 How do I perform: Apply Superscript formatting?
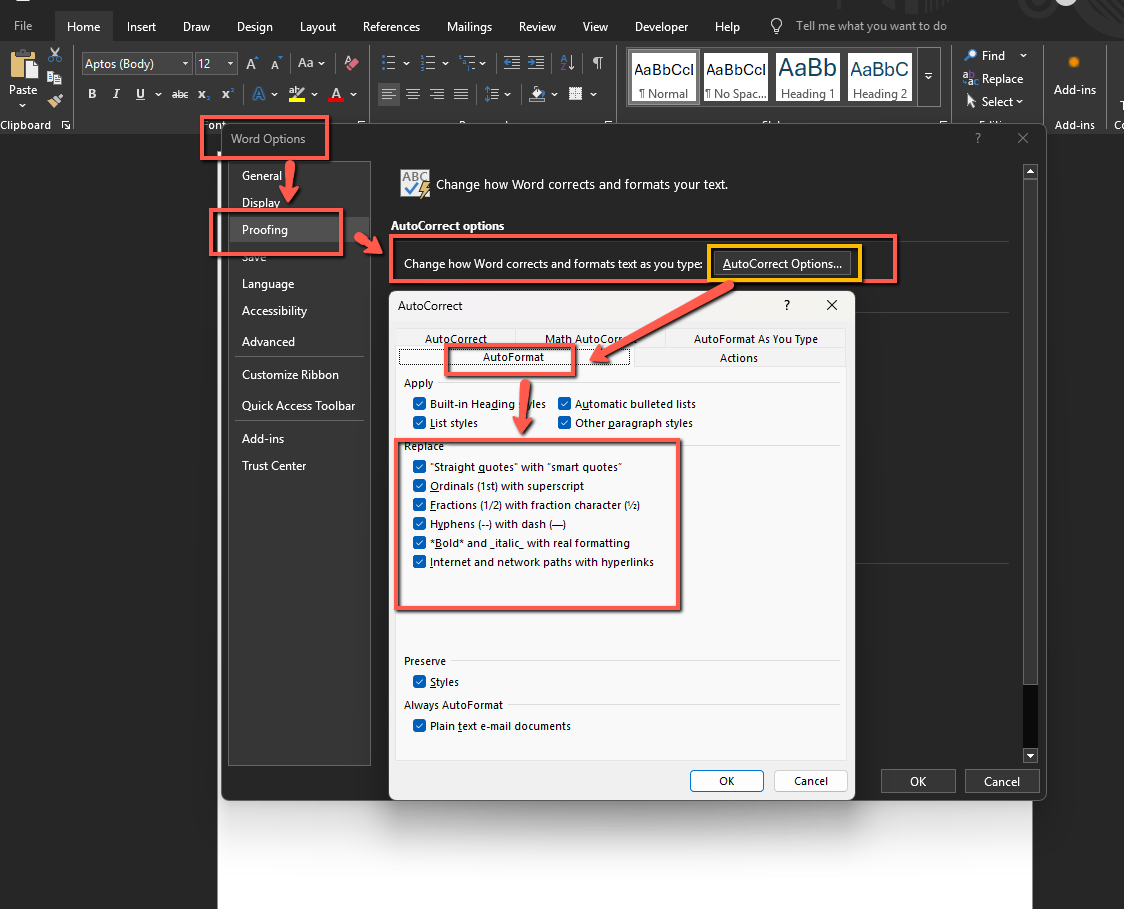227,94
